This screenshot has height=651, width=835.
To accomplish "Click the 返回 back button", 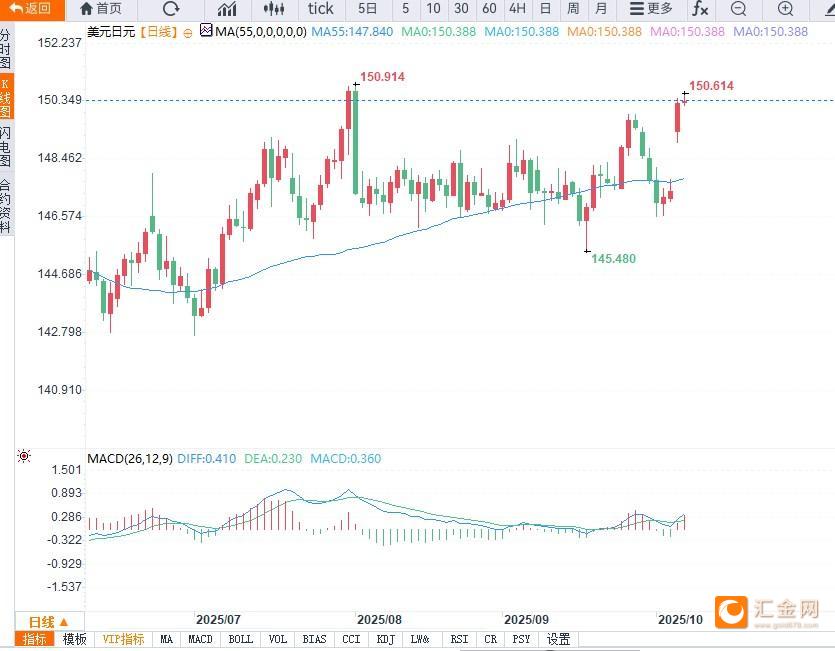I will point(31,9).
